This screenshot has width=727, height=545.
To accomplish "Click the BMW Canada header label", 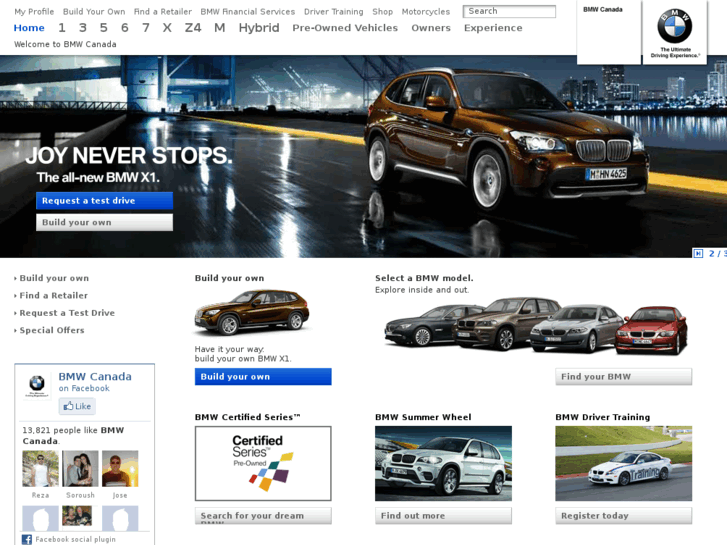I will 603,10.
